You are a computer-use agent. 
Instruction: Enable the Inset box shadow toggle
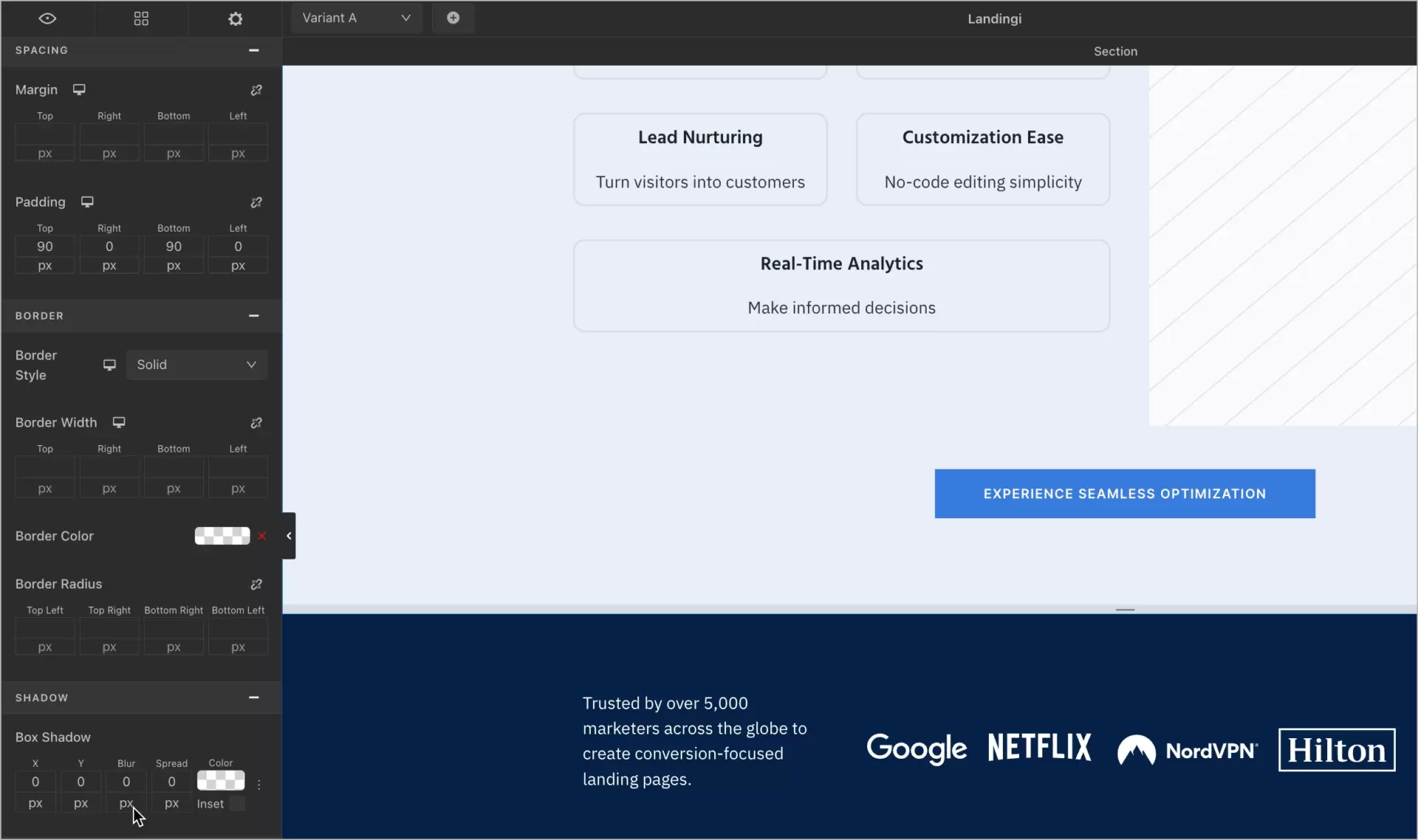coord(236,804)
